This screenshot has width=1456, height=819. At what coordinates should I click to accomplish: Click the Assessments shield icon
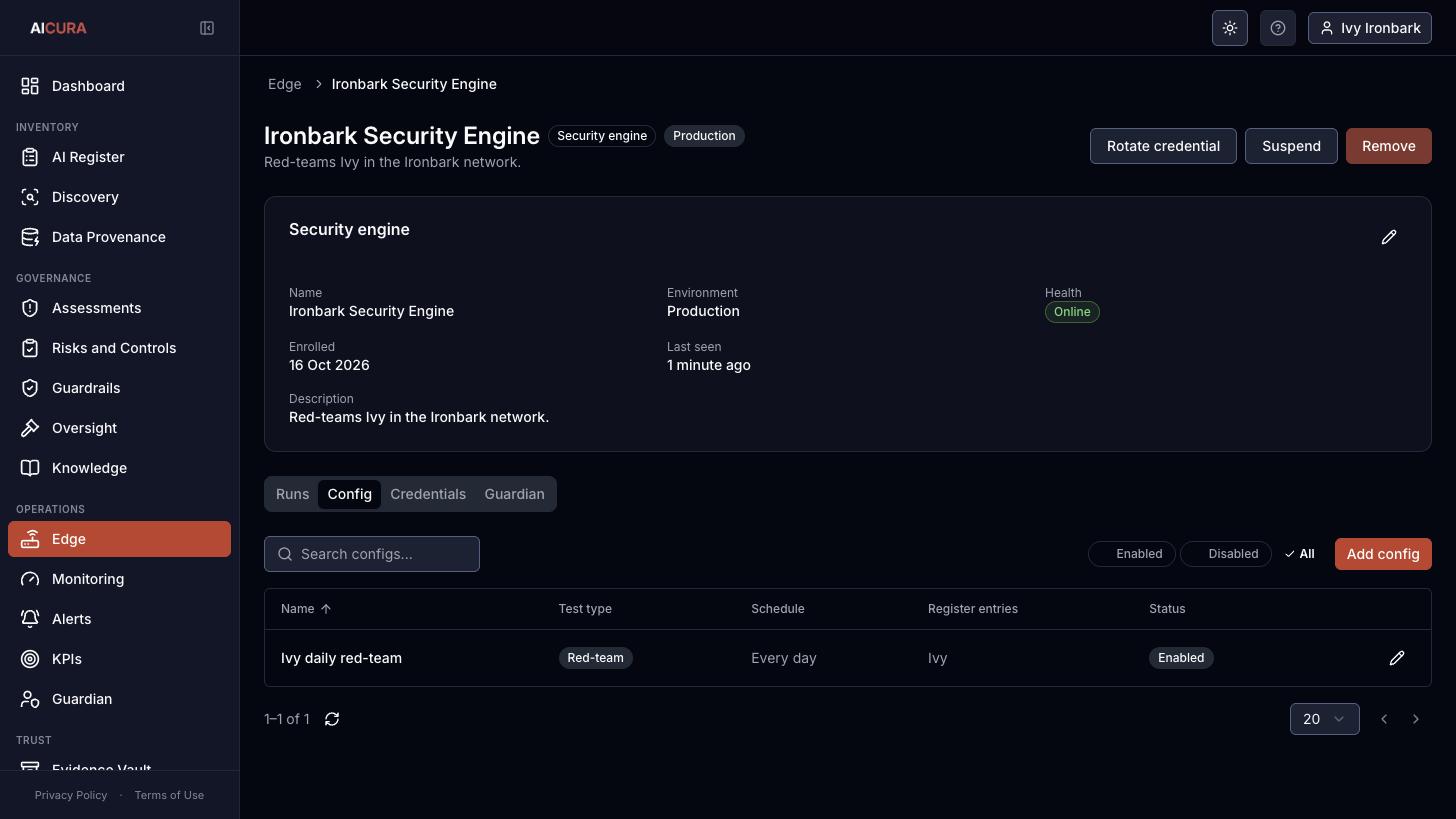(x=30, y=308)
